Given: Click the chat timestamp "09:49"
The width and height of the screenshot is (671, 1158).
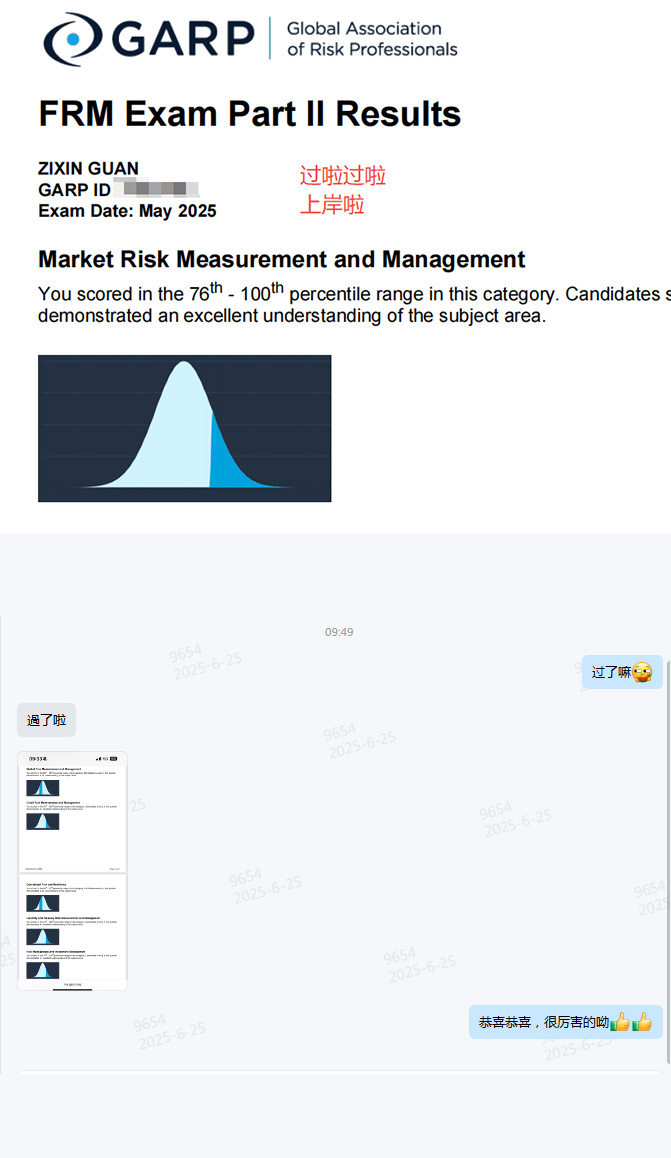Looking at the screenshot, I should pos(339,632).
